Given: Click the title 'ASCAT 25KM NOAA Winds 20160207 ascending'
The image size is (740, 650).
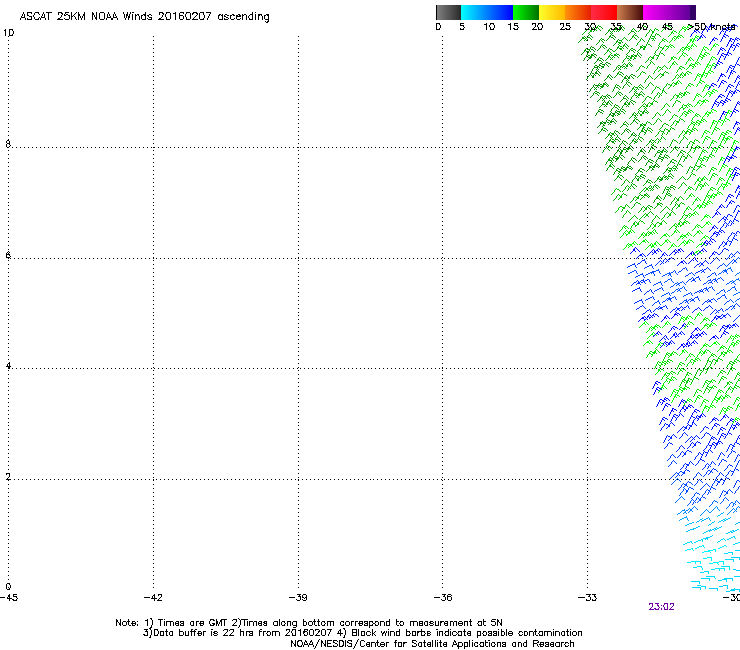Looking at the screenshot, I should pyautogui.click(x=144, y=16).
